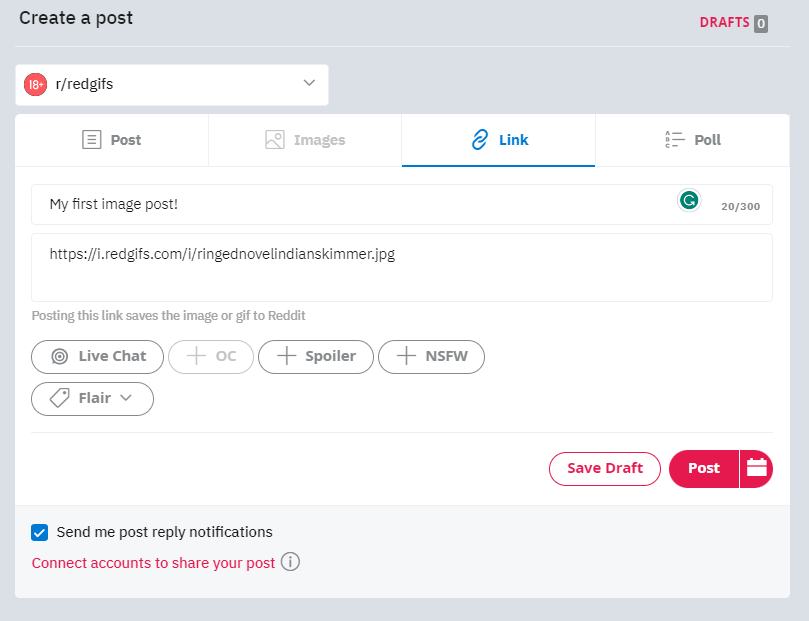Click the chain link icon on Link tab
Screen dimensions: 809x621
tap(480, 140)
